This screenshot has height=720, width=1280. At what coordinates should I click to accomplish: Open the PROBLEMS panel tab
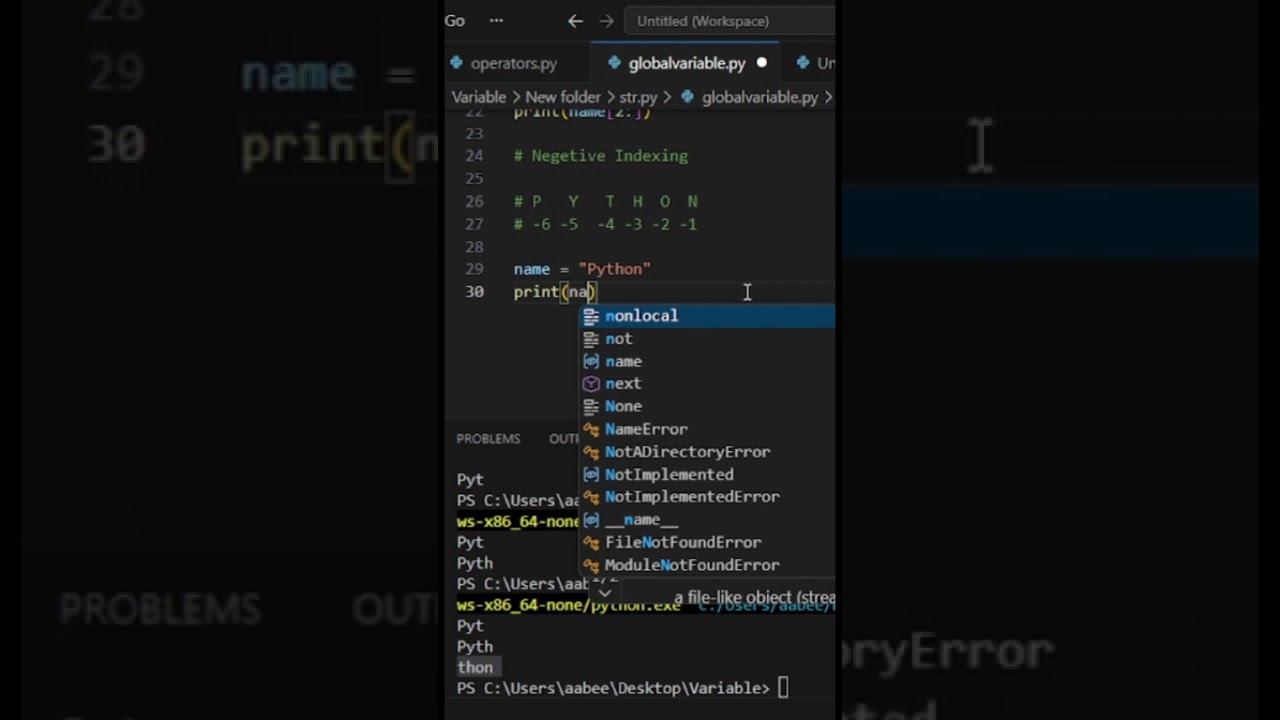click(488, 439)
